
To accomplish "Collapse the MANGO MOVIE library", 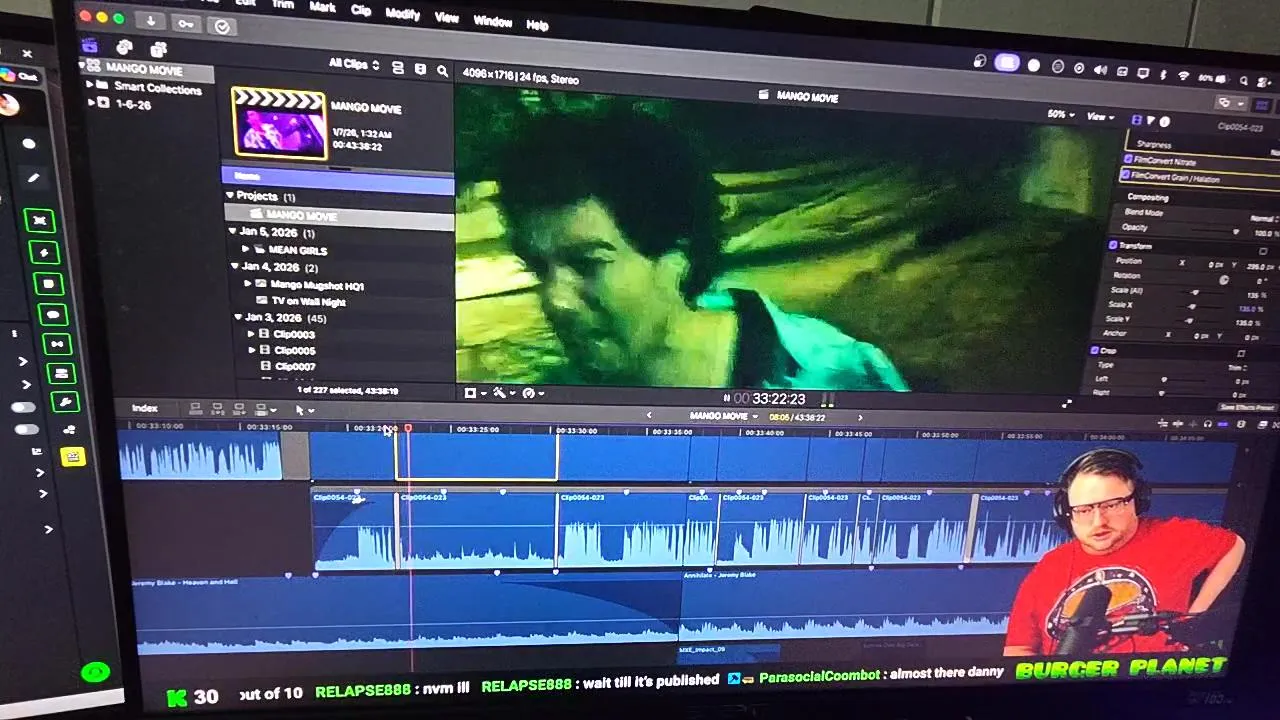I will [82, 67].
